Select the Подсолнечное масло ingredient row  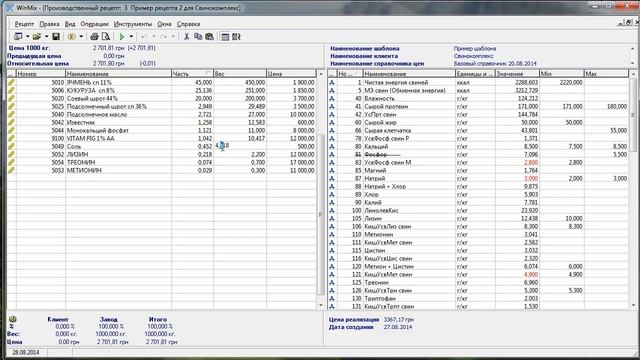click(x=162, y=114)
